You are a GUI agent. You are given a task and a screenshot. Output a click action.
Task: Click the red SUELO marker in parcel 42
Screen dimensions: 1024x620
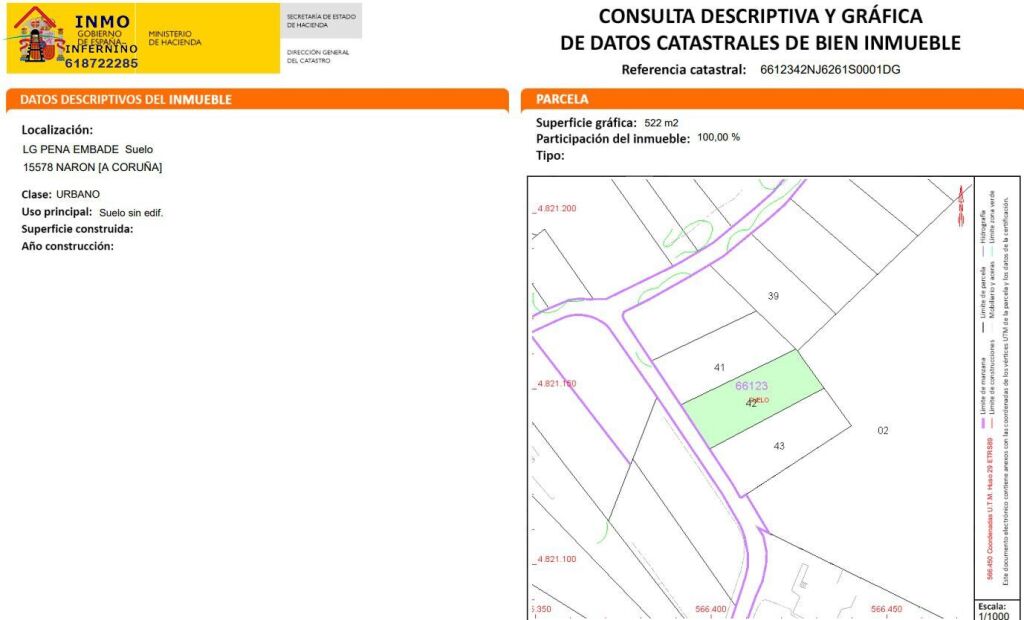coord(759,400)
